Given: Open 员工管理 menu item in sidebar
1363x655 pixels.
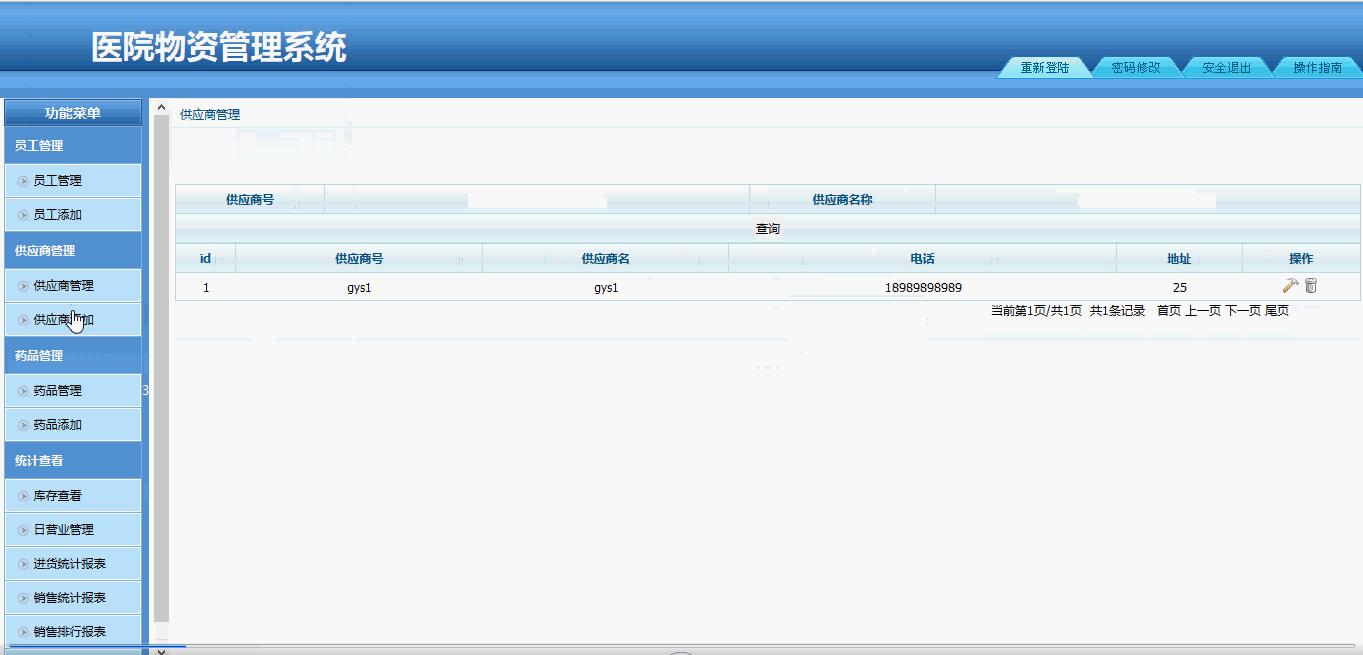Looking at the screenshot, I should point(73,181).
